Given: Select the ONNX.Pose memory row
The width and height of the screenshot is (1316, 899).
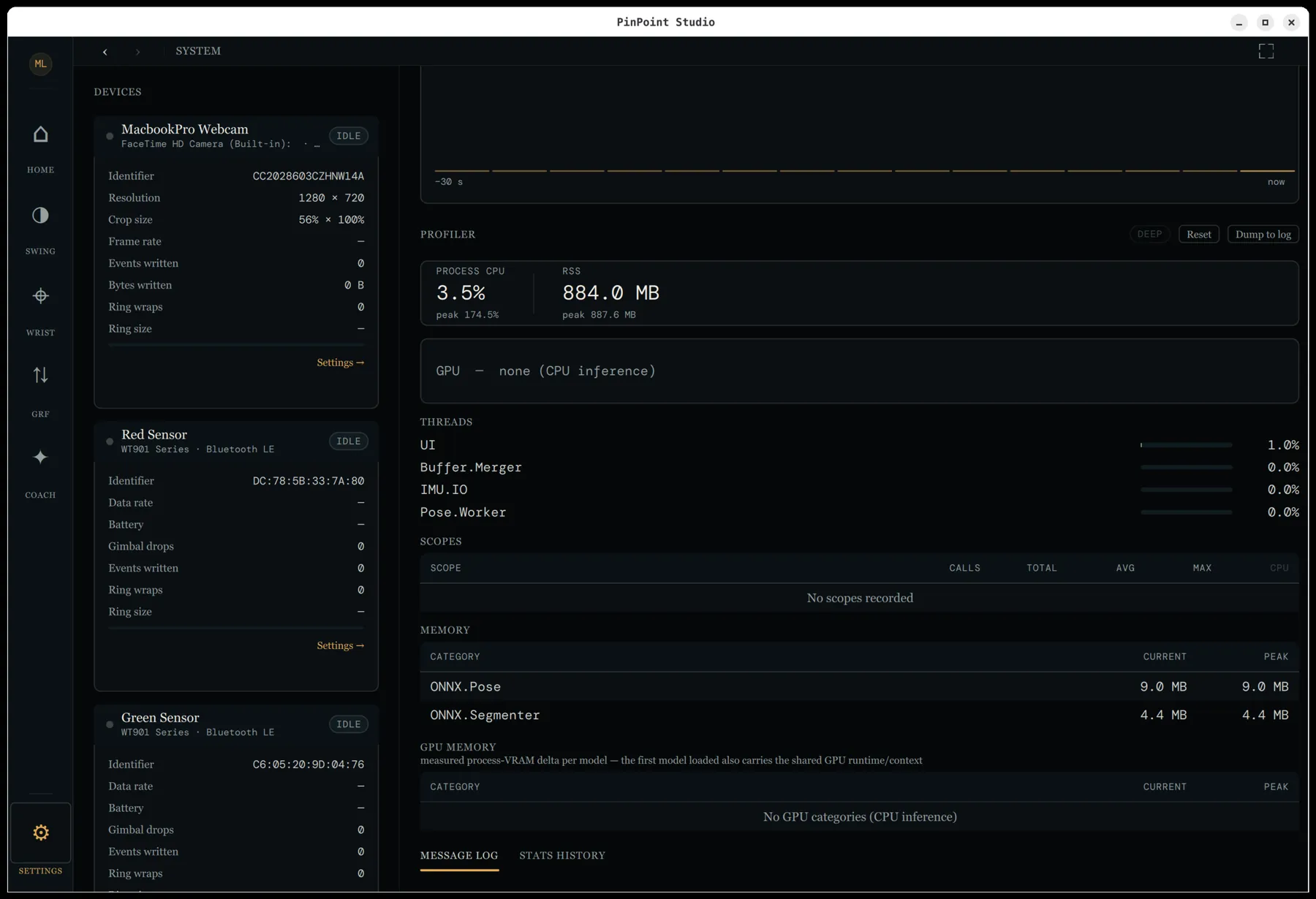Looking at the screenshot, I should [859, 687].
